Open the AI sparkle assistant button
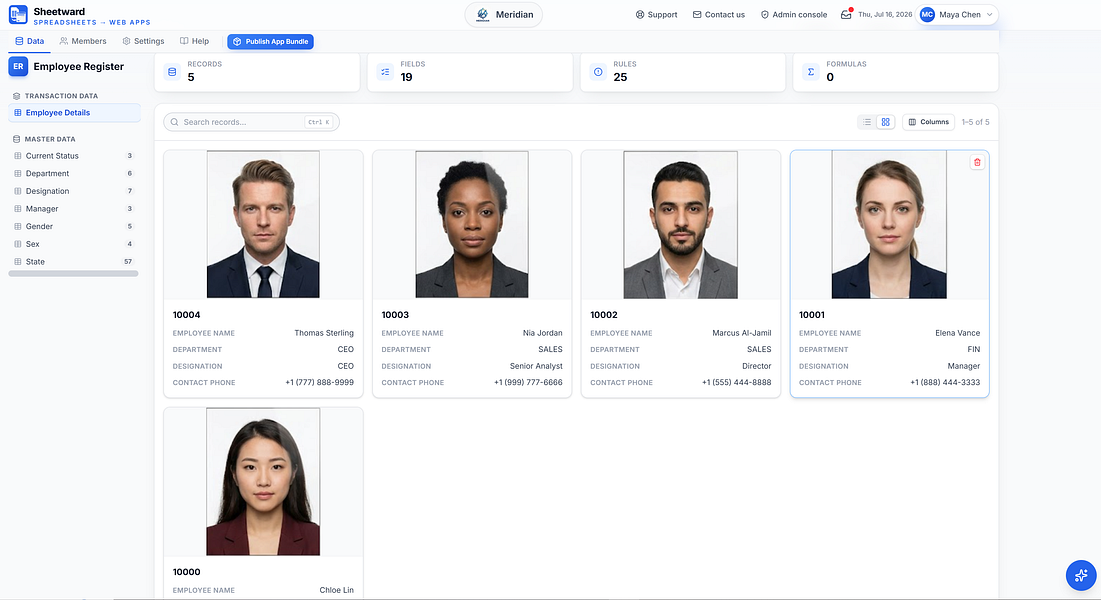1101x600 pixels. (x=1081, y=575)
